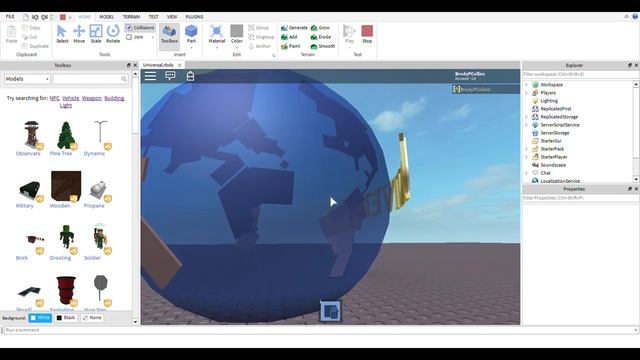Switch to the VIEW ribbon tab
Image resolution: width=640 pixels, height=360 pixels.
172,17
